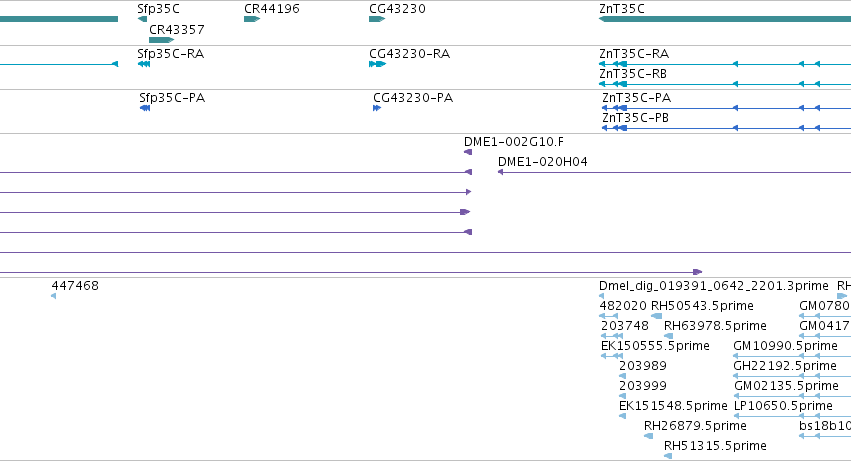Click the ZnT35C-RA transcript label

click(634, 54)
